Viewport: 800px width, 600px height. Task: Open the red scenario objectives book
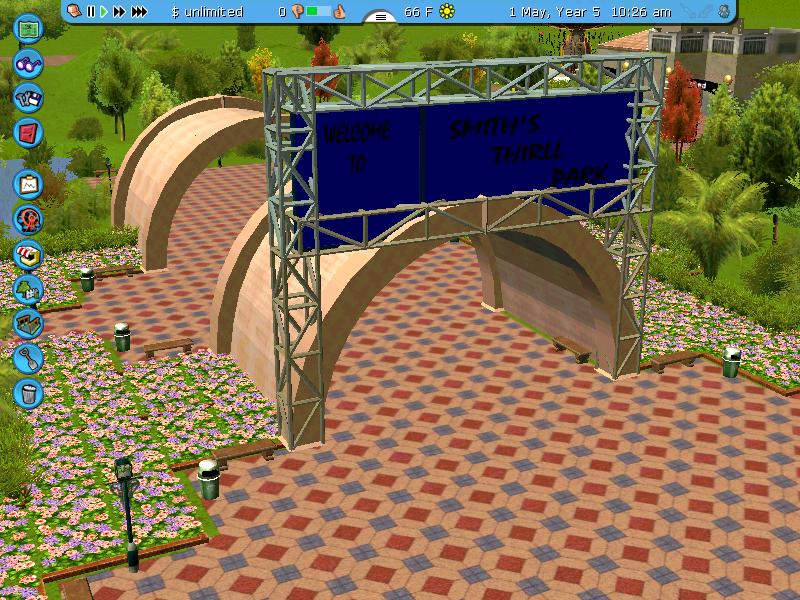pos(28,133)
